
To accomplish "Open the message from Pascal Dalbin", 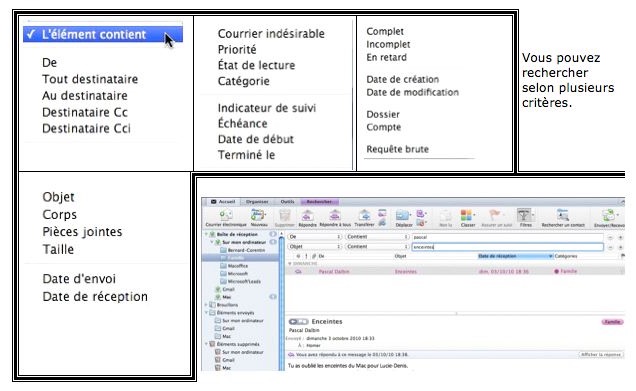I will pyautogui.click(x=454, y=271).
